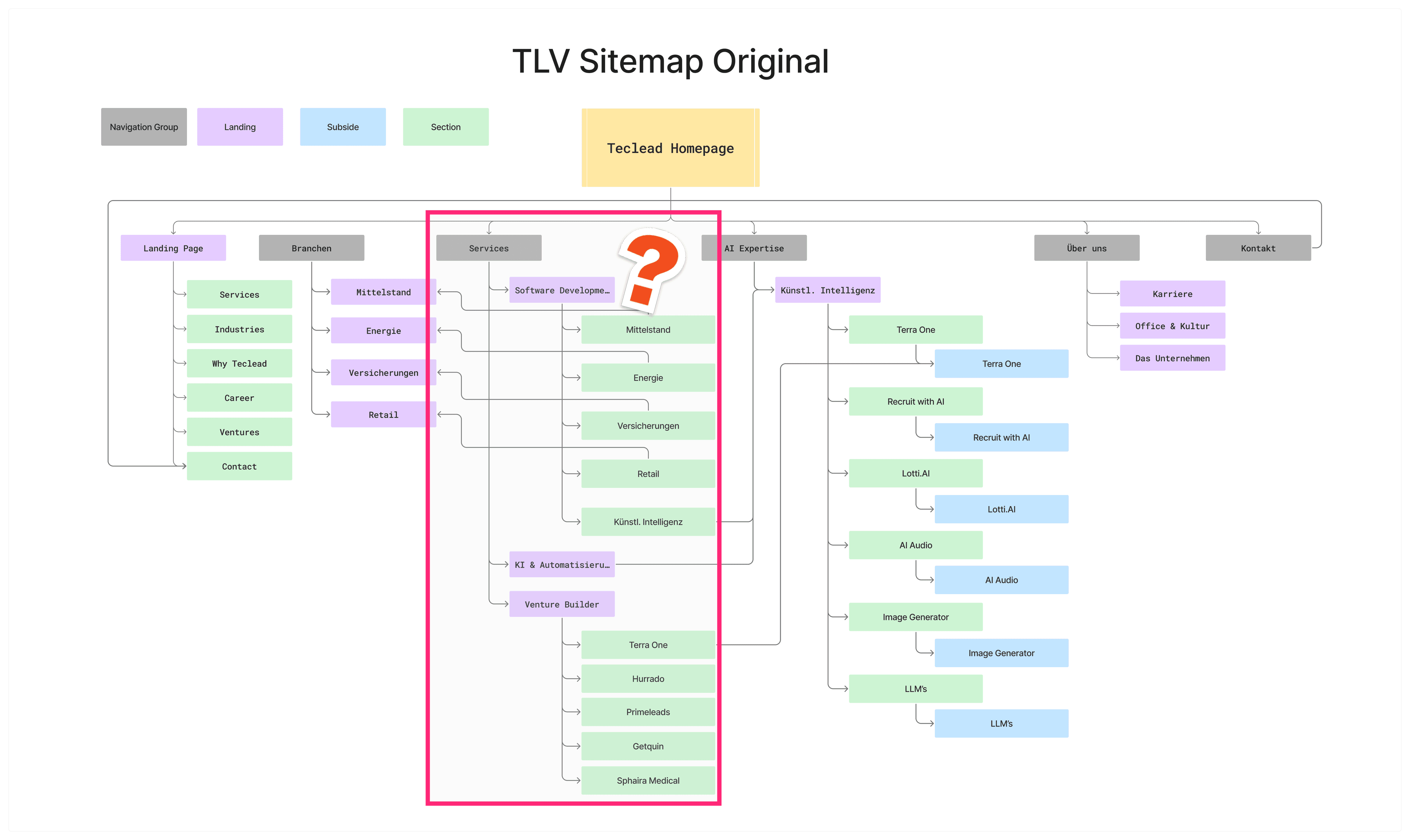Click the Getquin section box
1410x840 pixels.
(x=648, y=746)
